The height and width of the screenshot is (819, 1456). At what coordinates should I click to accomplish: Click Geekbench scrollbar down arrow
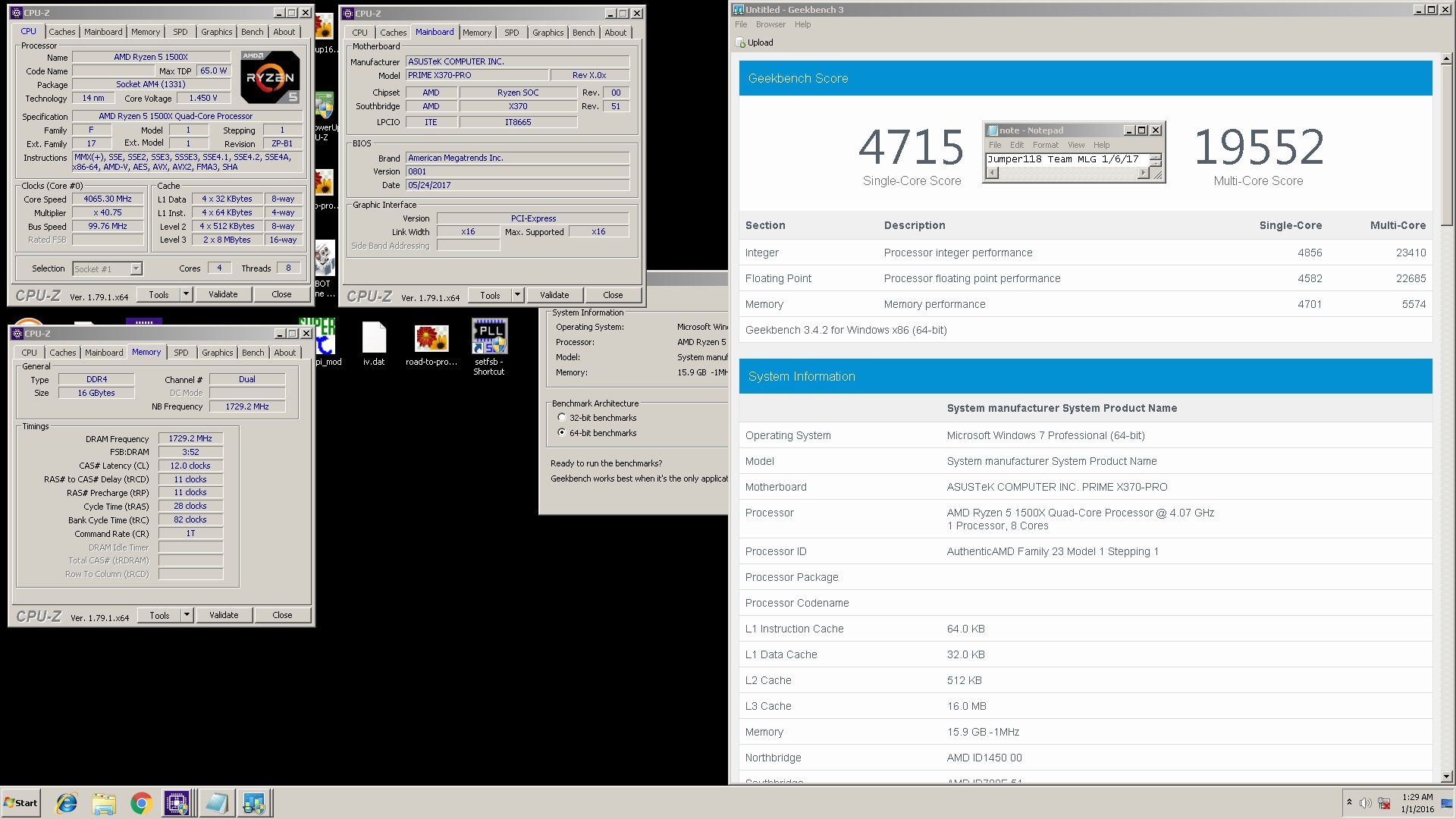tap(1446, 777)
